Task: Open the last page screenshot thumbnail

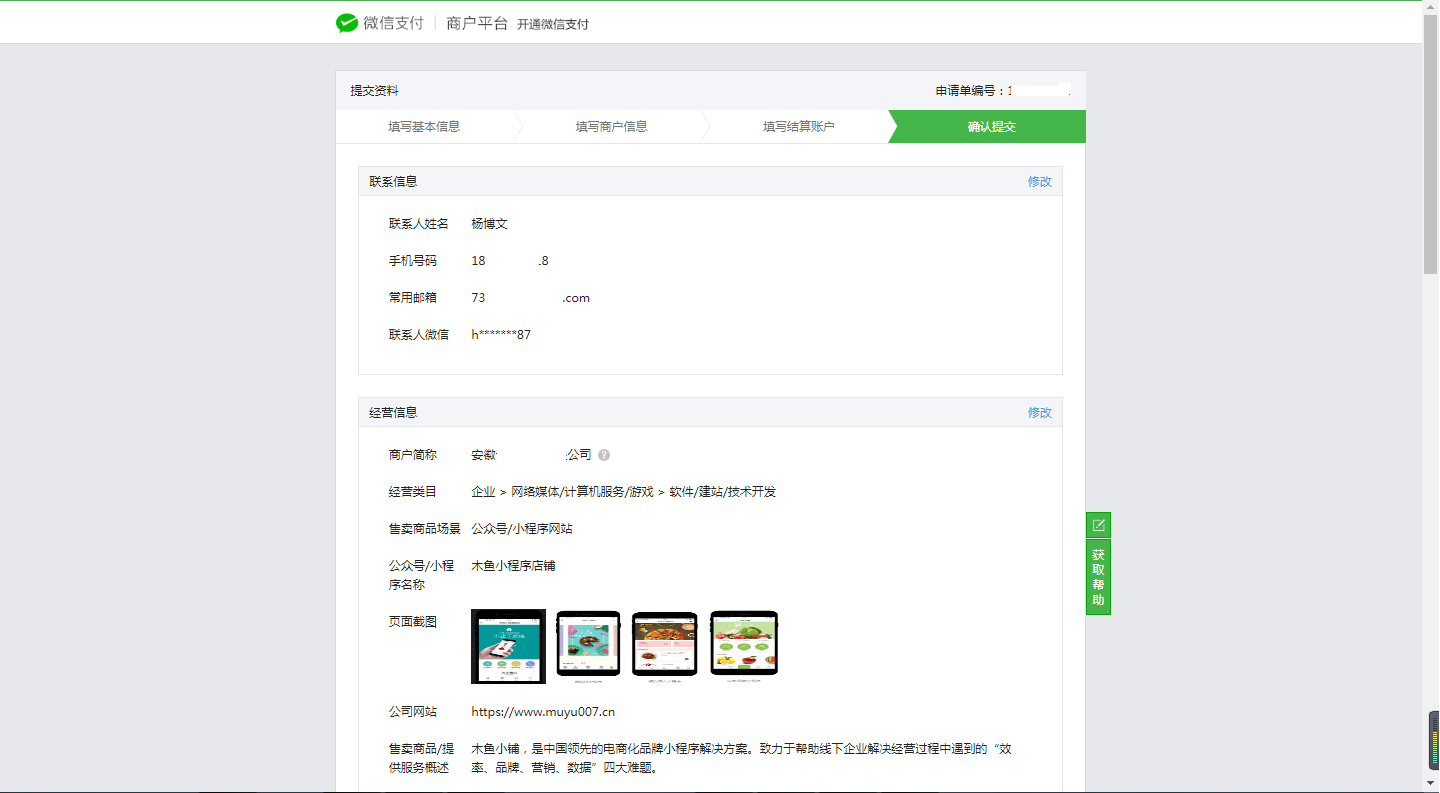Action: pyautogui.click(x=744, y=643)
